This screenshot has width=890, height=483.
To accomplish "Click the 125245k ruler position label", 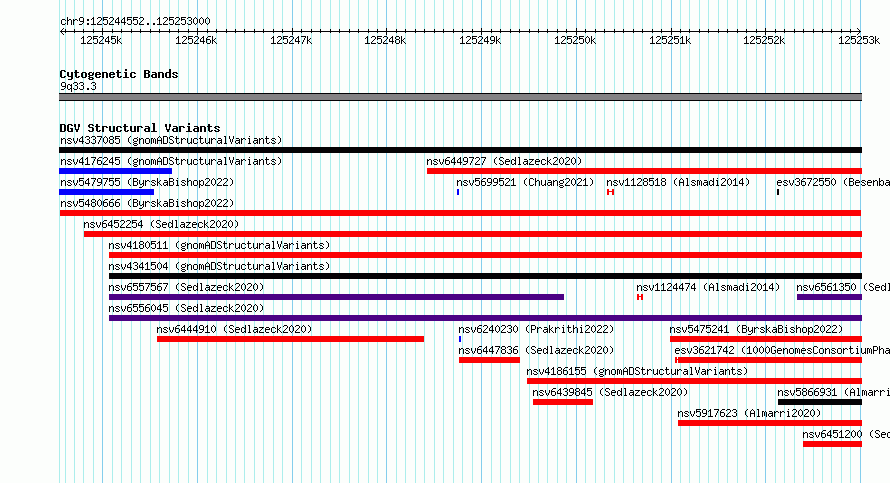I will 101,40.
